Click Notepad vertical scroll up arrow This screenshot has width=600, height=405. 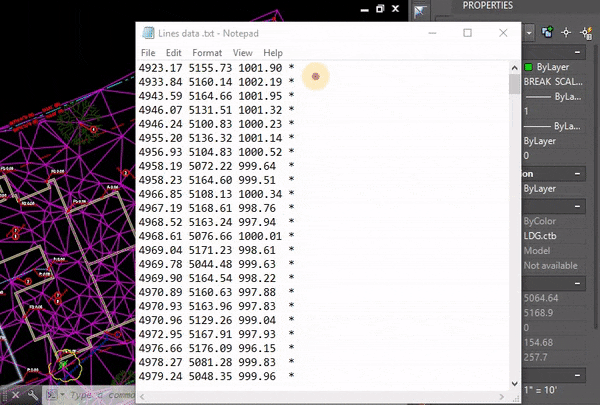coord(515,68)
